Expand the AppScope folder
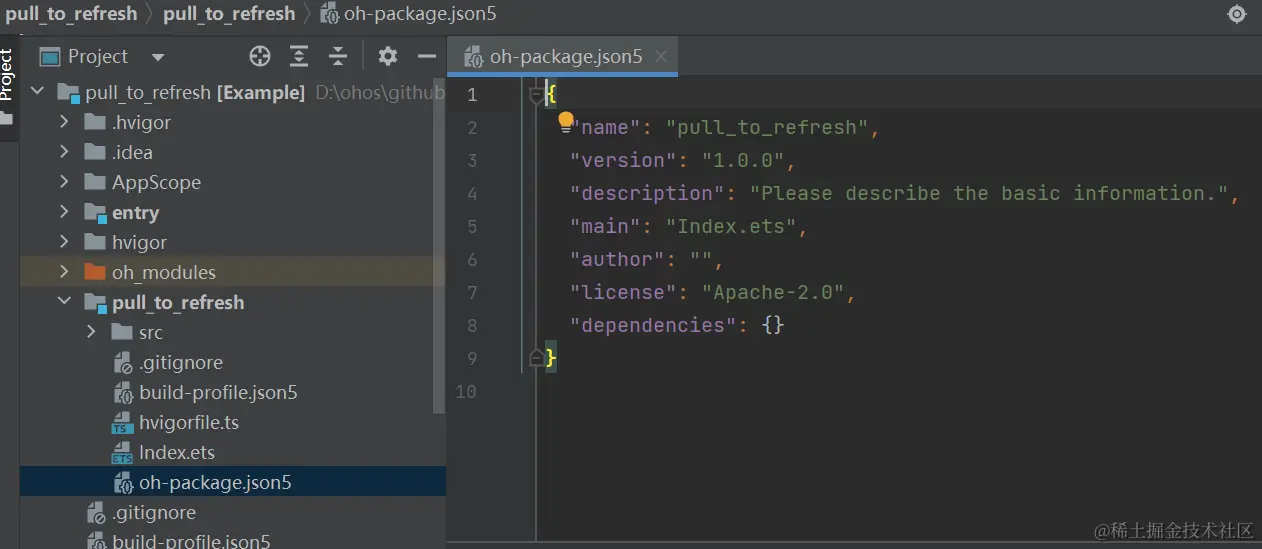 point(64,182)
